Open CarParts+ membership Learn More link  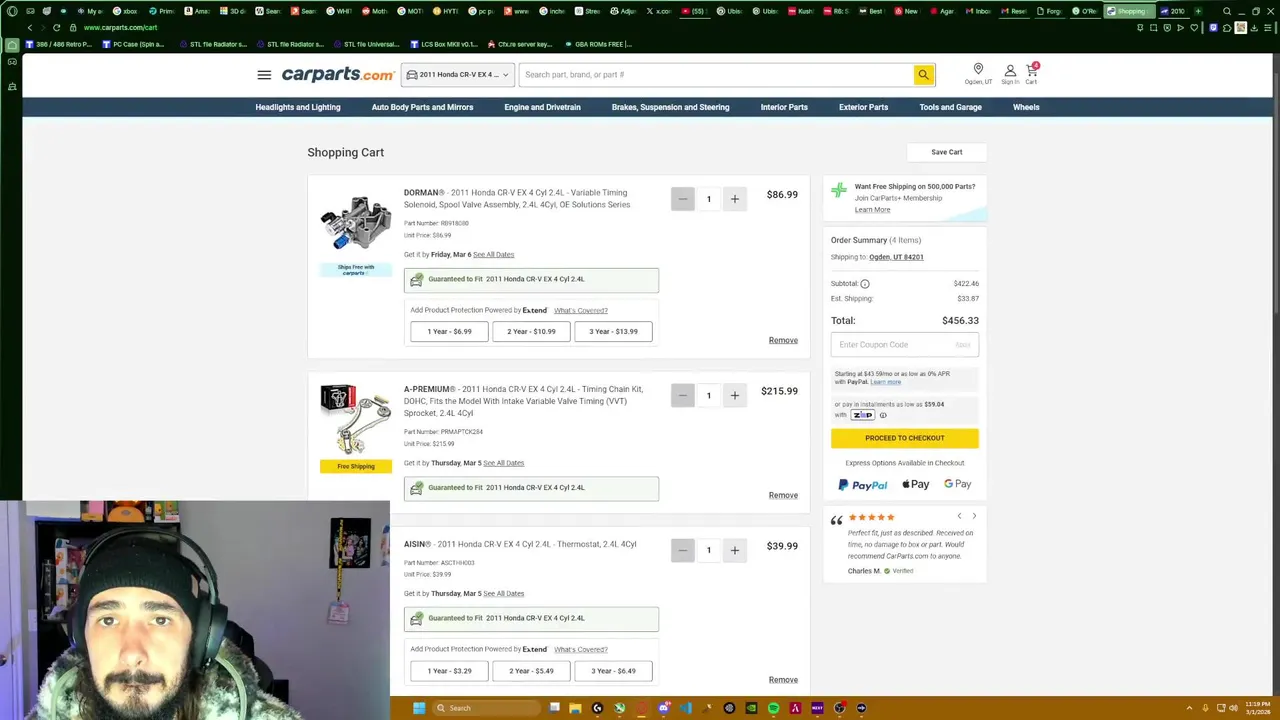(872, 210)
